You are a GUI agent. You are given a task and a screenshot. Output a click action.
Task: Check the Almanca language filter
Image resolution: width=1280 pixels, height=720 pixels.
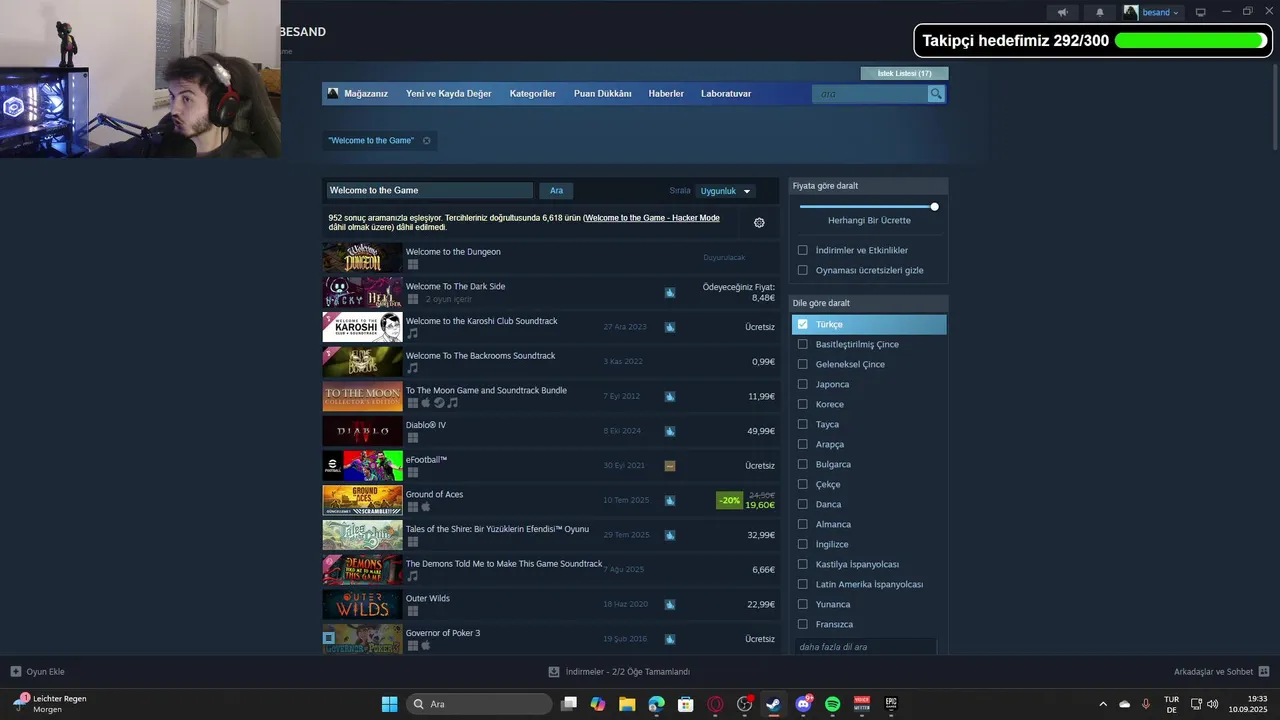coord(802,524)
